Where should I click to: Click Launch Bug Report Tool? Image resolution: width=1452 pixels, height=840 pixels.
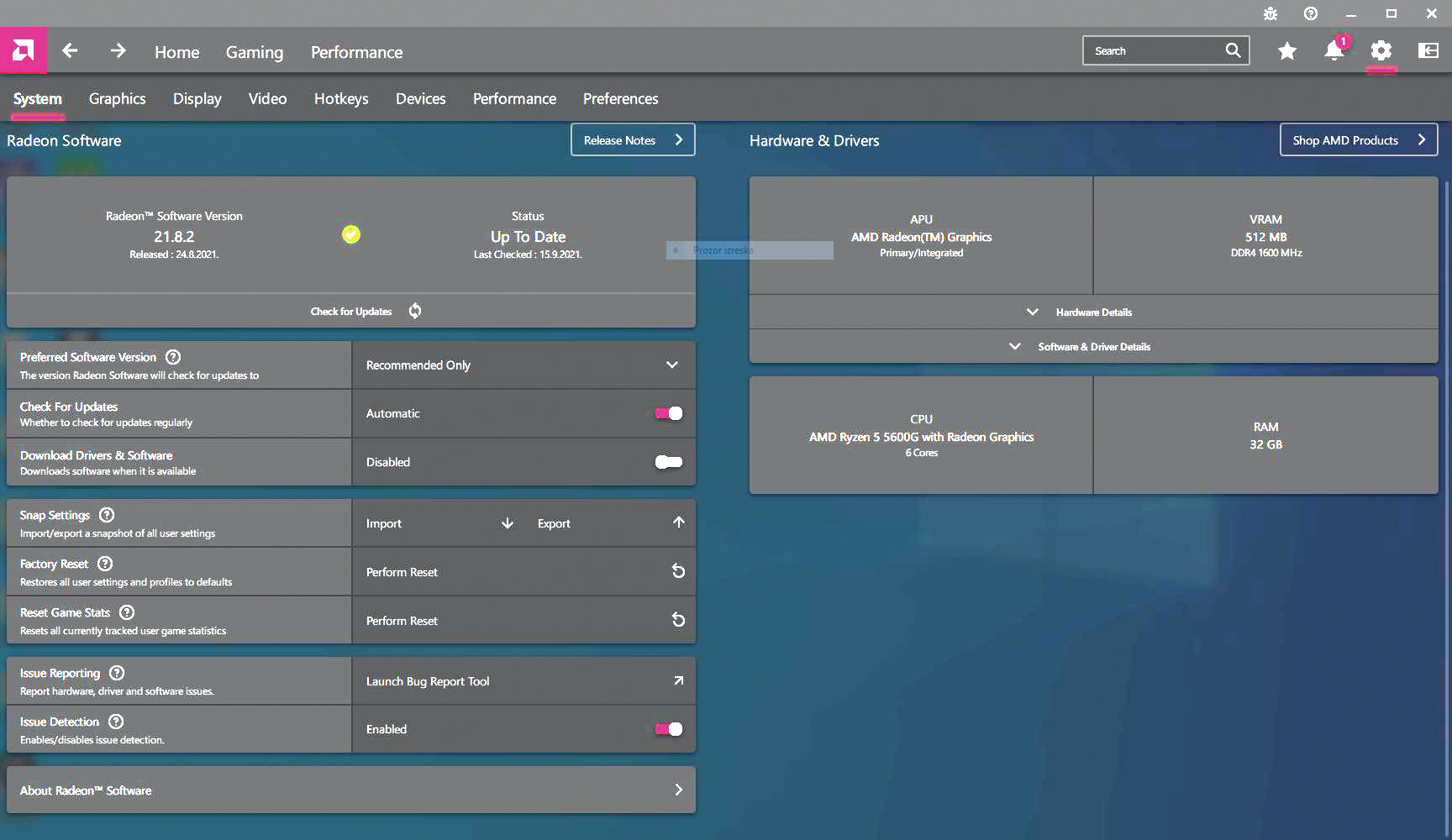[x=523, y=681]
